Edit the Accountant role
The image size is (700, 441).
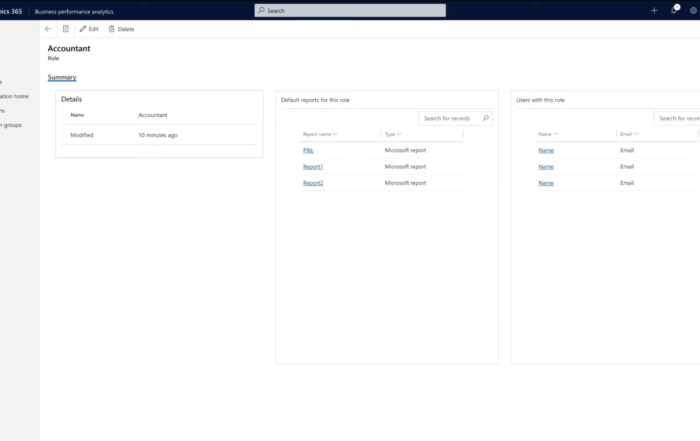[89, 29]
